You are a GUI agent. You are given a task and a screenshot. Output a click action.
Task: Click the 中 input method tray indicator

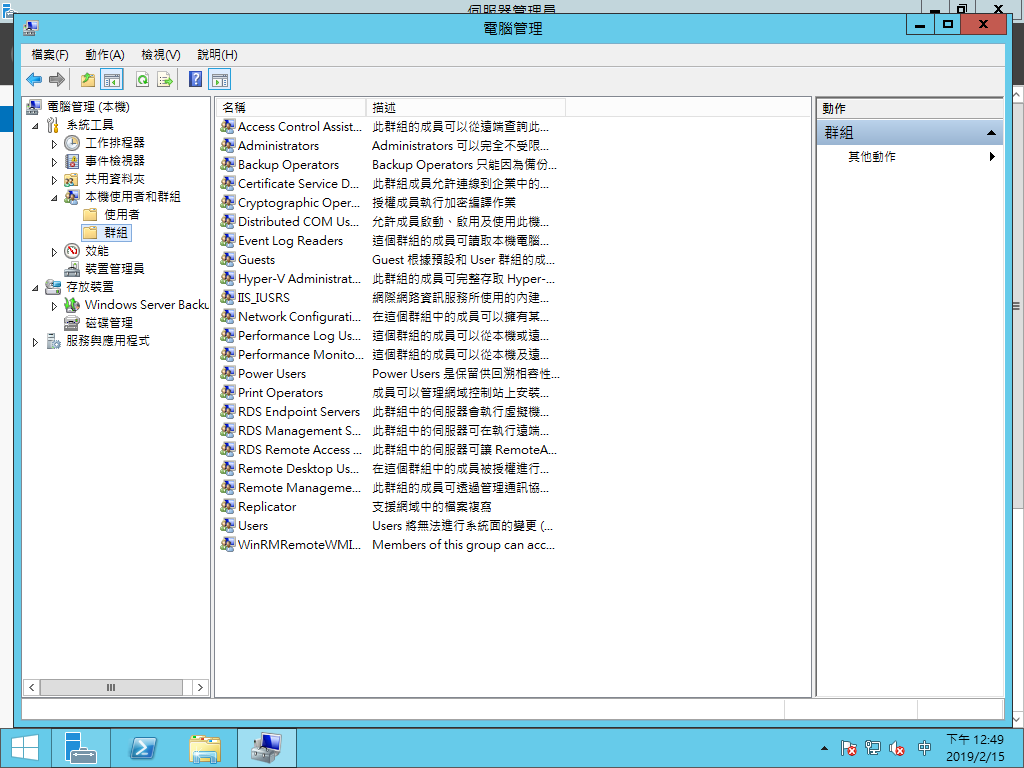click(x=924, y=748)
